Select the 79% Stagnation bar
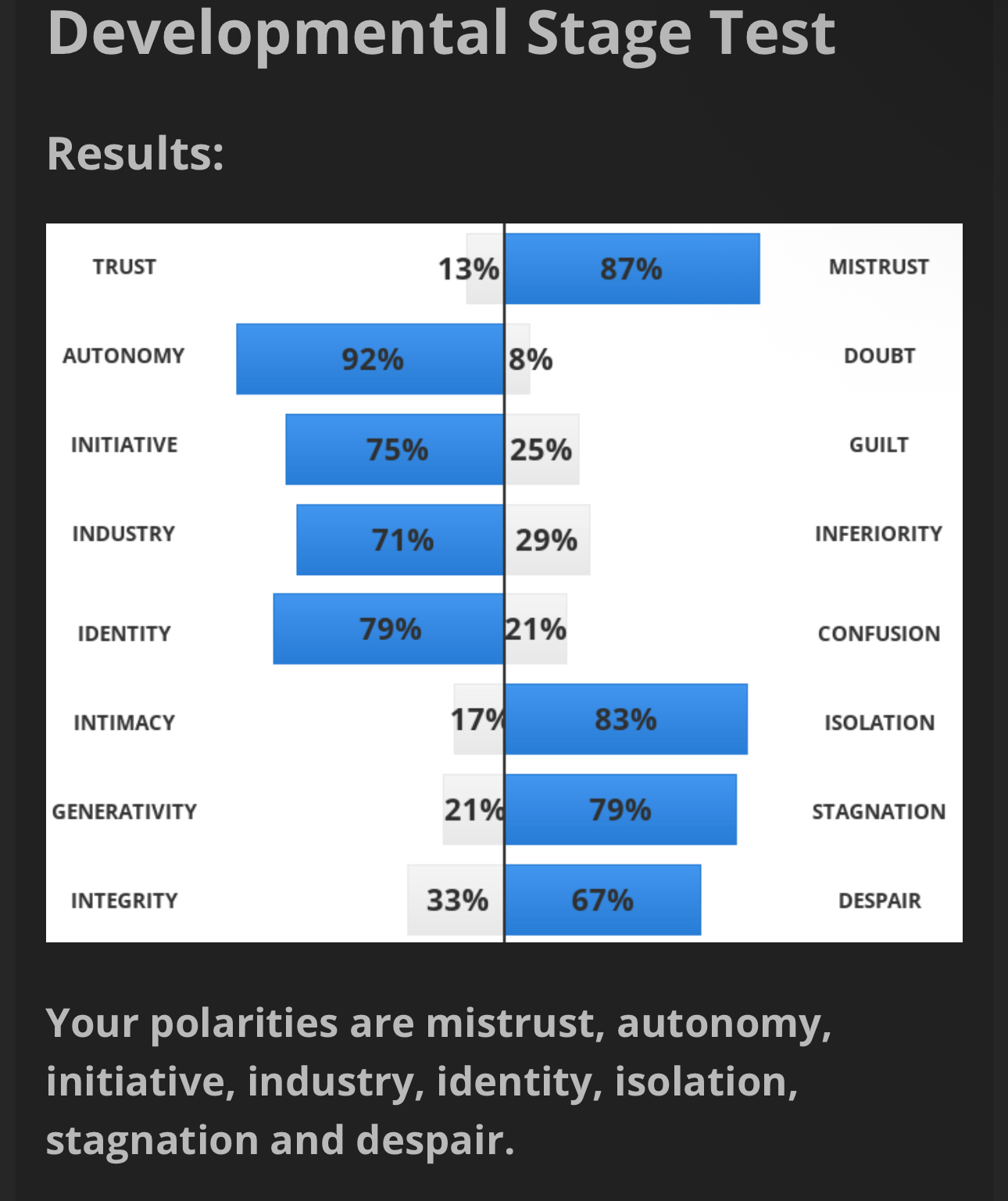This screenshot has height=1201, width=1008. tap(621, 810)
